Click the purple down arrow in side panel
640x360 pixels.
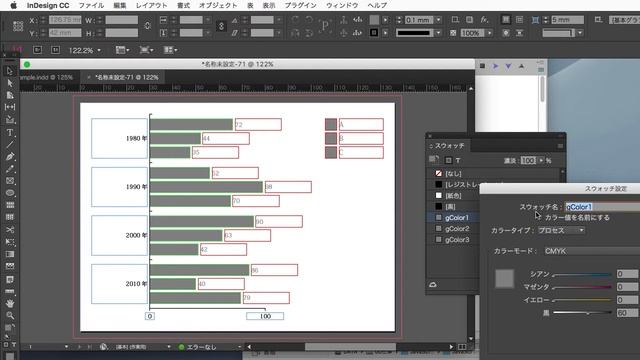[508, 66]
